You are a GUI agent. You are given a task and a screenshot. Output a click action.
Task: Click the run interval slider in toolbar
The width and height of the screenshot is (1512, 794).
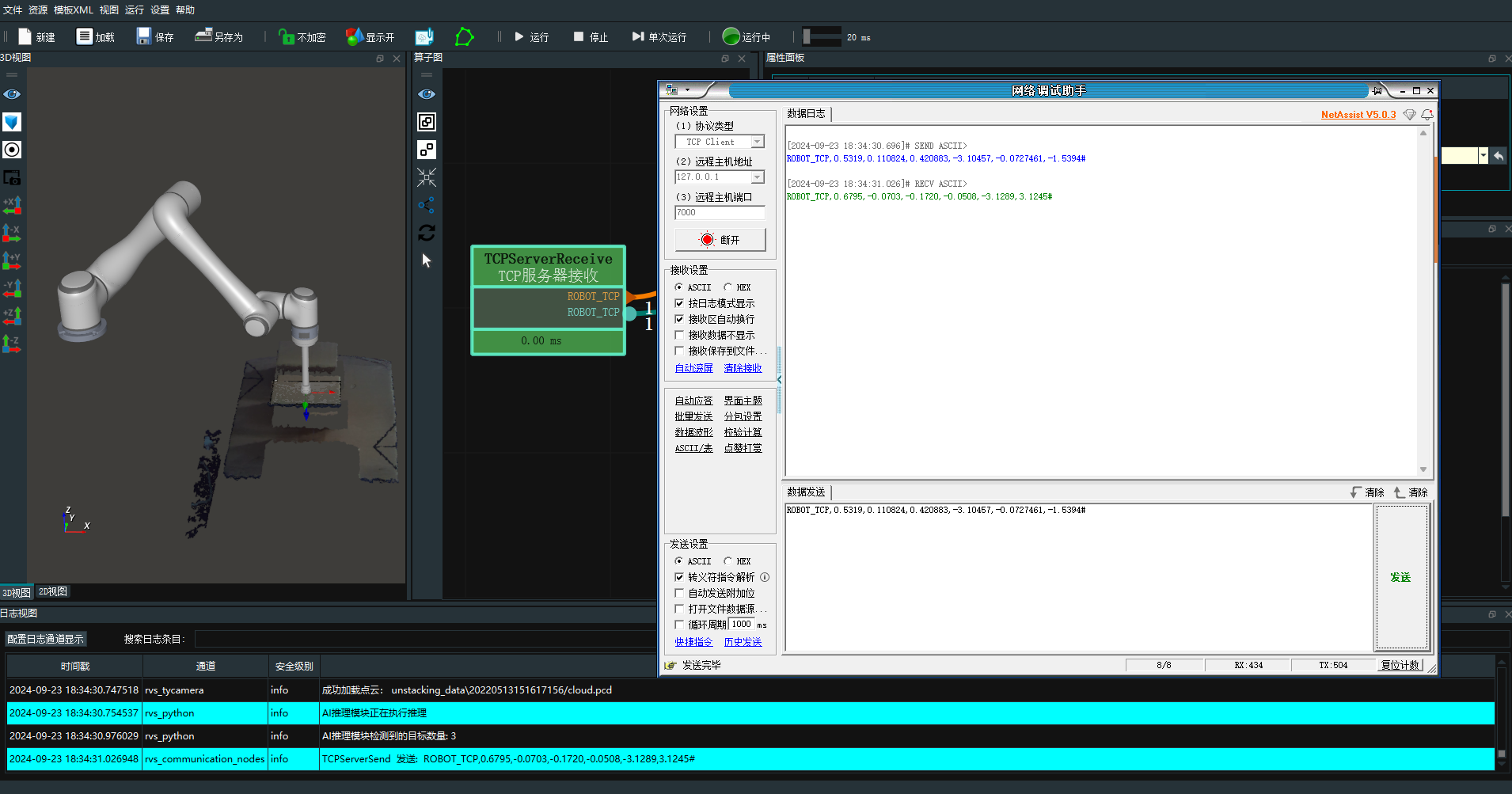(821, 36)
